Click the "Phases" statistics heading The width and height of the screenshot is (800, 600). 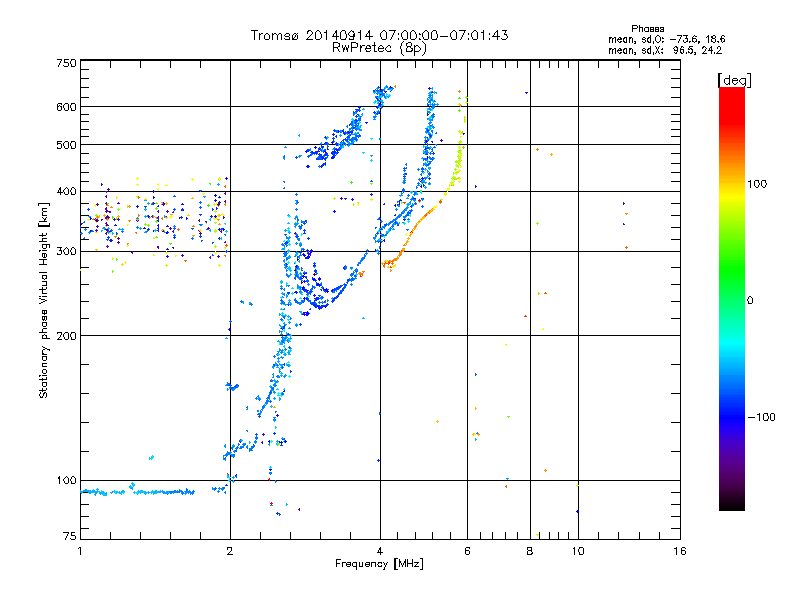(647, 29)
